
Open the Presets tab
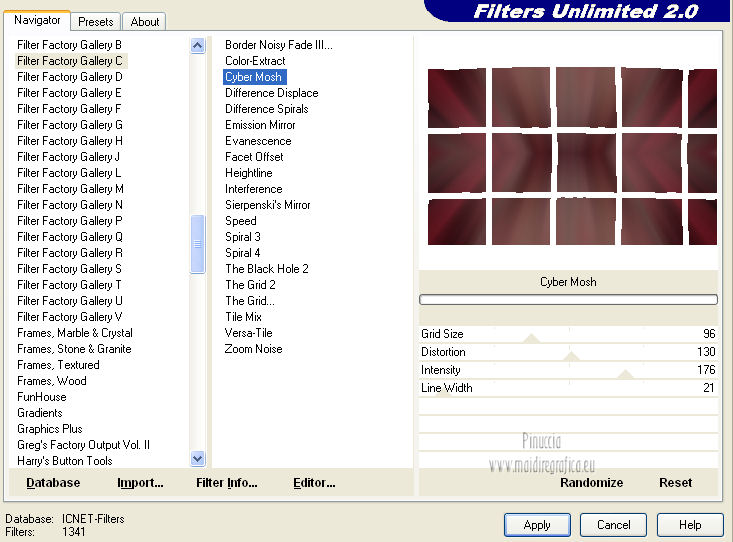(x=95, y=22)
